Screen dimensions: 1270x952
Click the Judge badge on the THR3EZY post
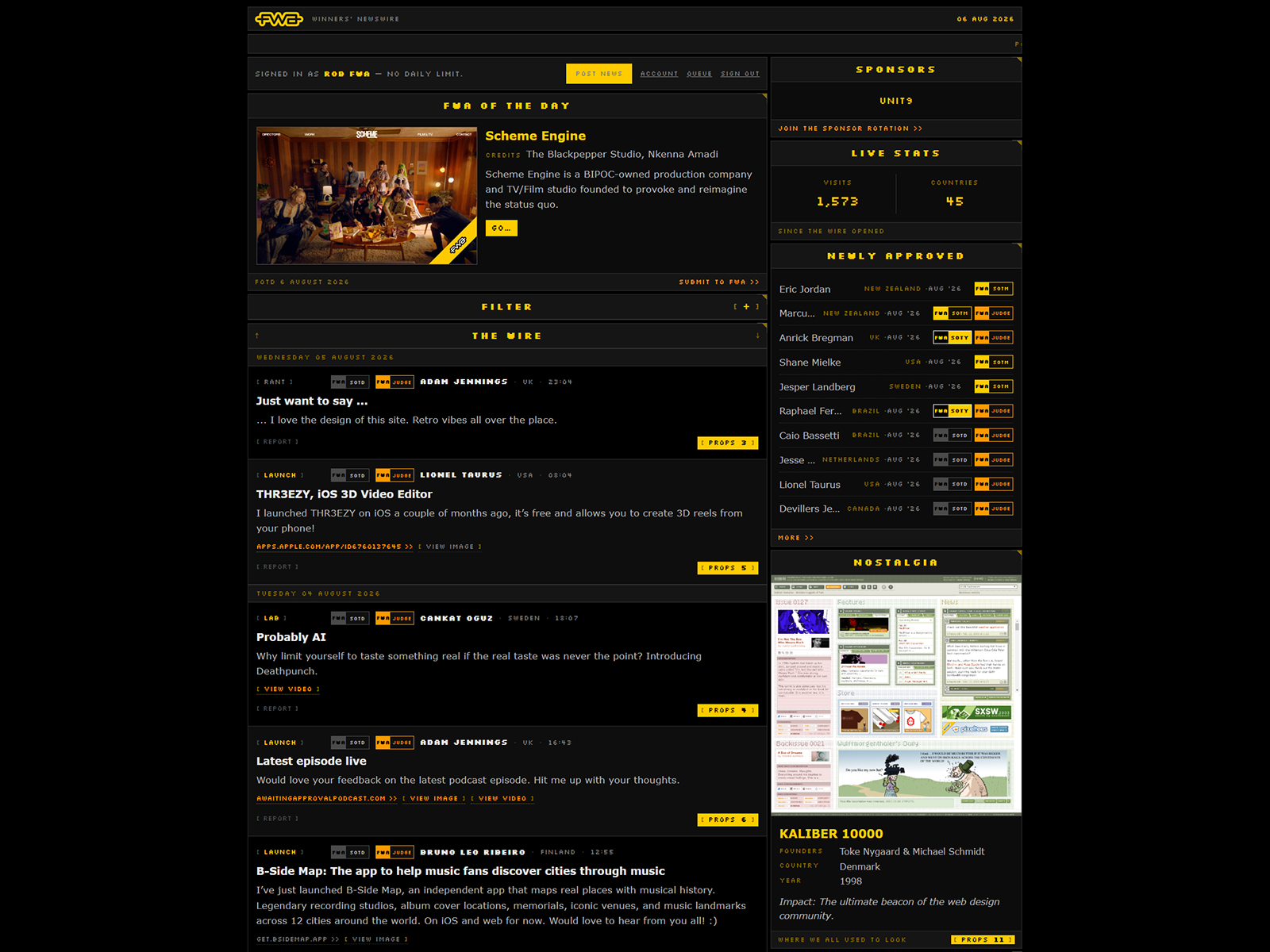point(394,475)
